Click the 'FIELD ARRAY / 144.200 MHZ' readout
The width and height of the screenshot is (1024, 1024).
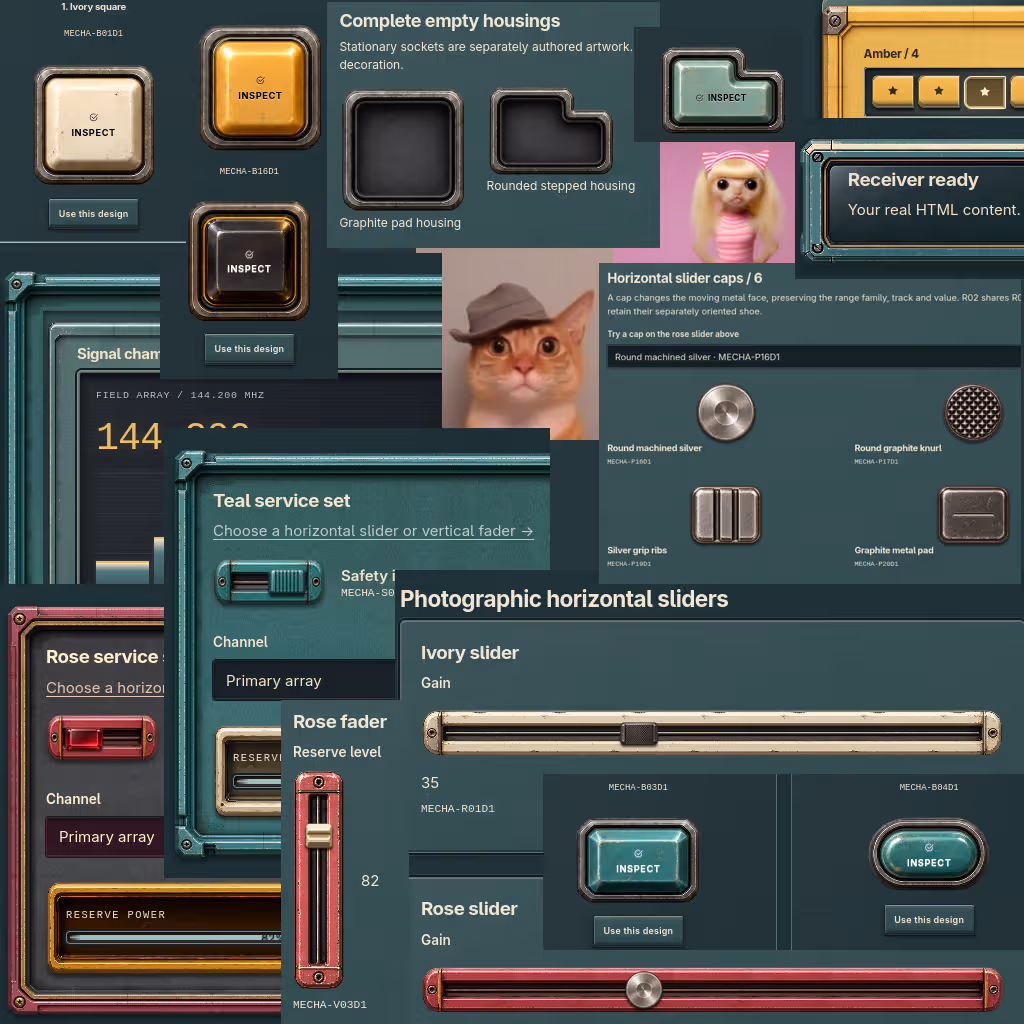click(x=180, y=395)
